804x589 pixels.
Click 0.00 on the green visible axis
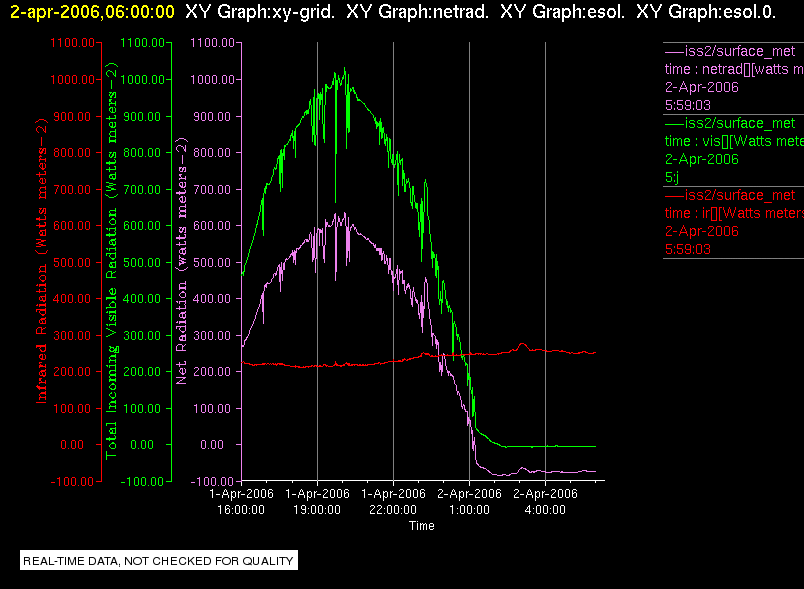click(x=142, y=444)
